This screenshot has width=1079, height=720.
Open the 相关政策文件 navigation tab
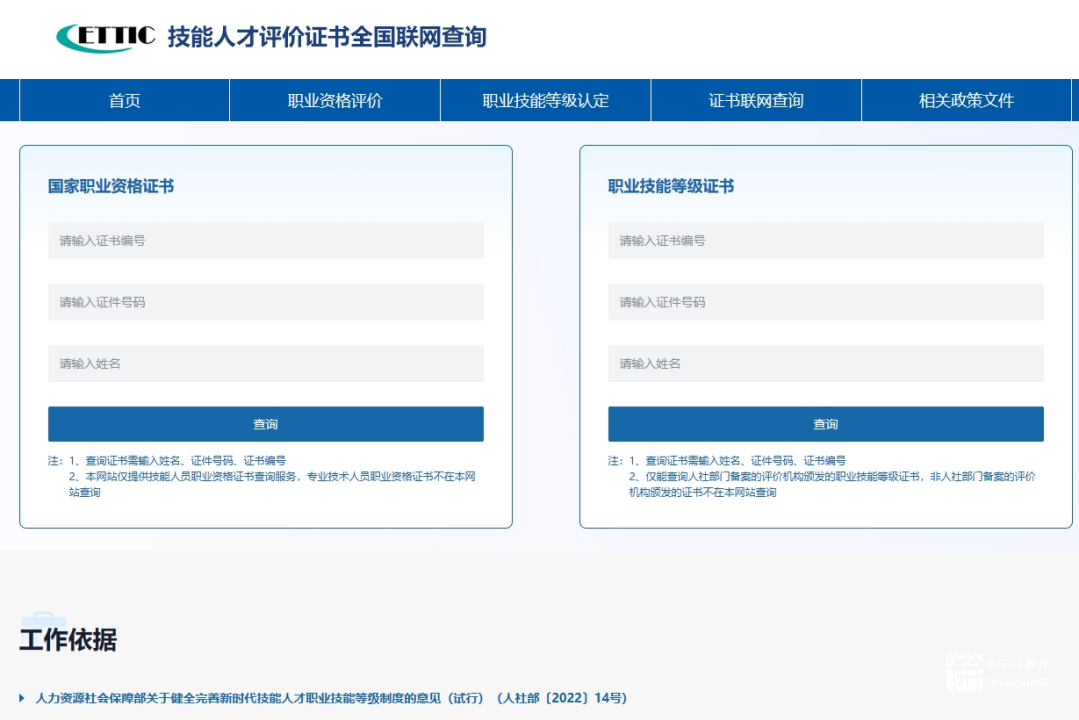tap(966, 100)
